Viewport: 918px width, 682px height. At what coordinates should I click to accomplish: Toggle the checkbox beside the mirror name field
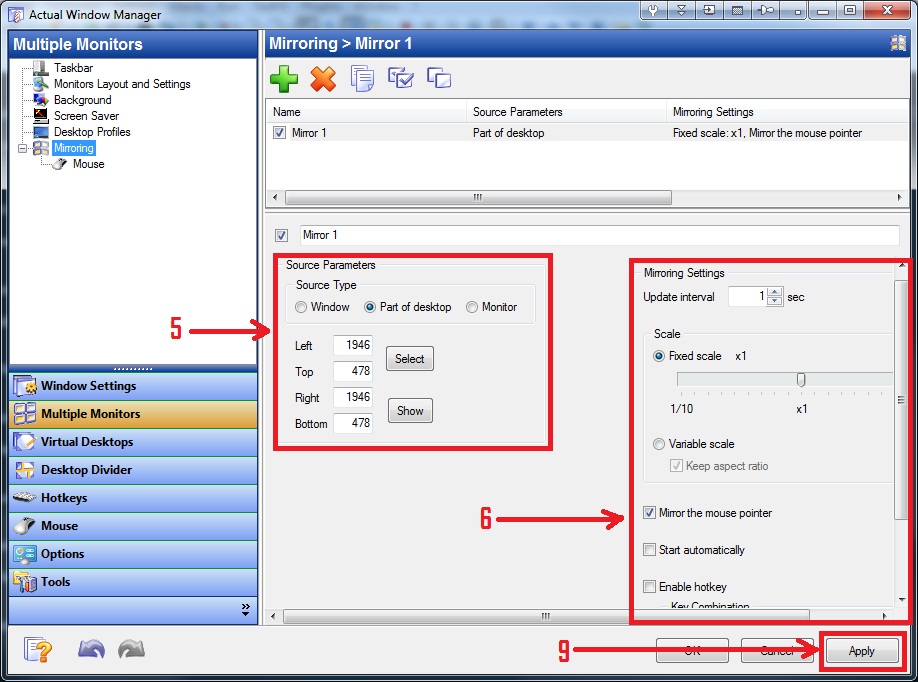(x=282, y=235)
